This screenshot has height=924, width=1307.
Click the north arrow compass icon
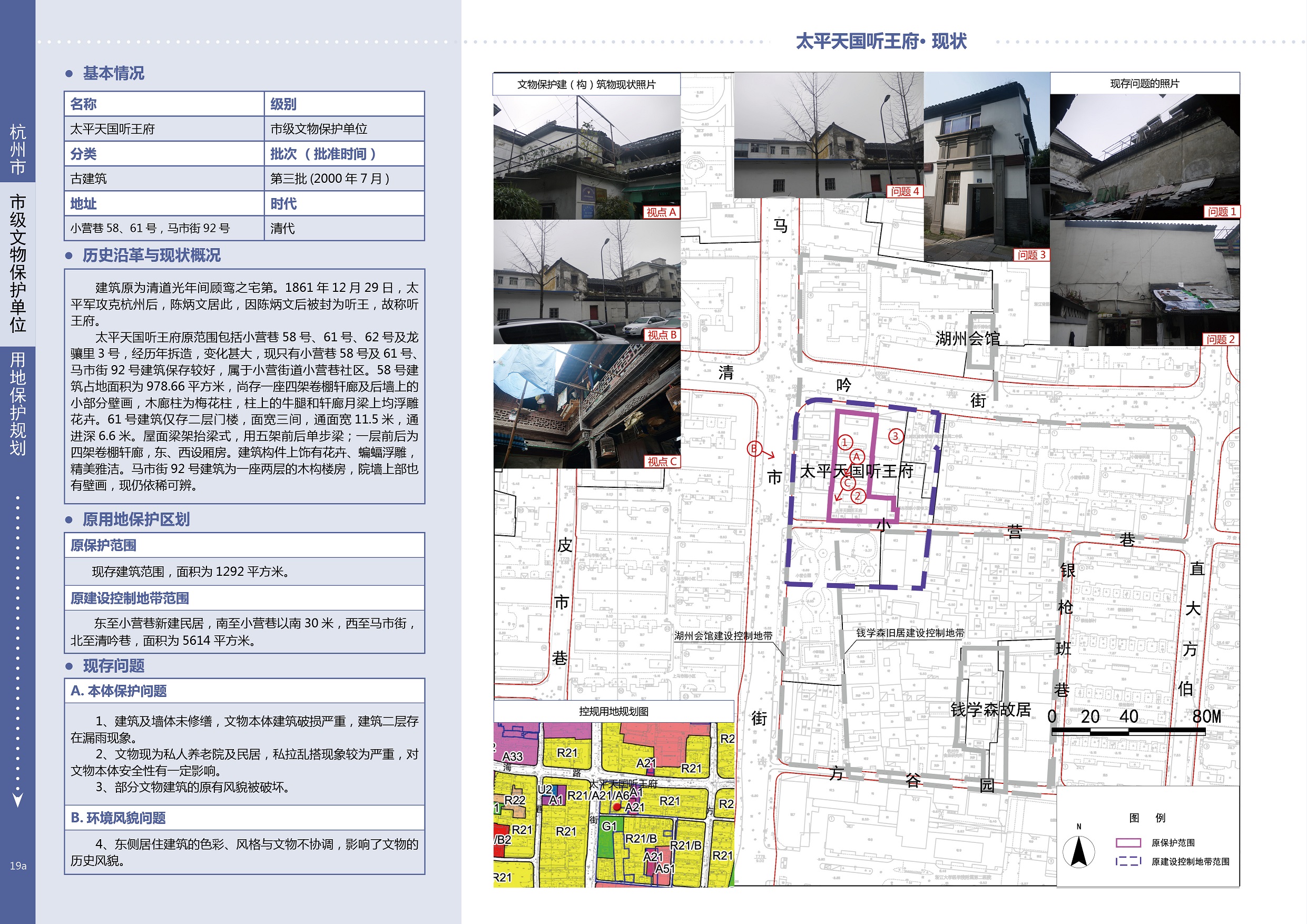pos(1078,852)
